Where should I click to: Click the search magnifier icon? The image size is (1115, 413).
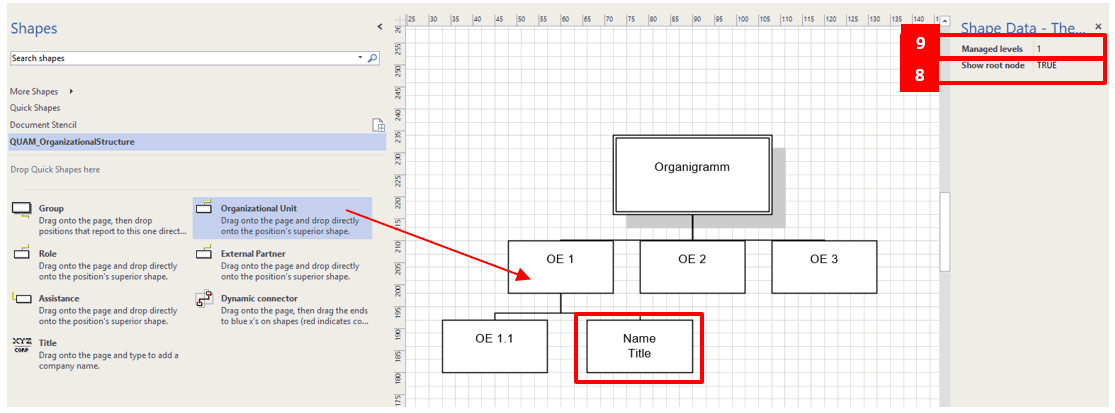[373, 59]
